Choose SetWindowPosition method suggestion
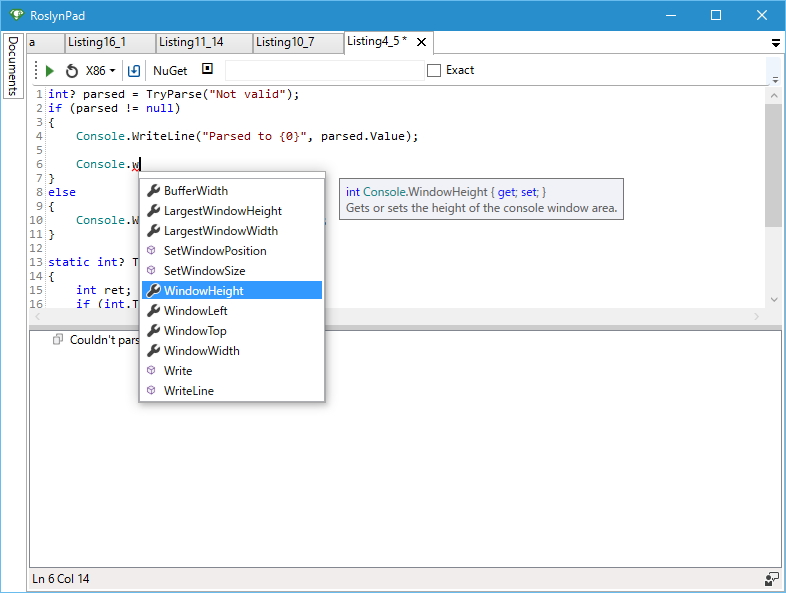The image size is (786, 593). pyautogui.click(x=232, y=251)
